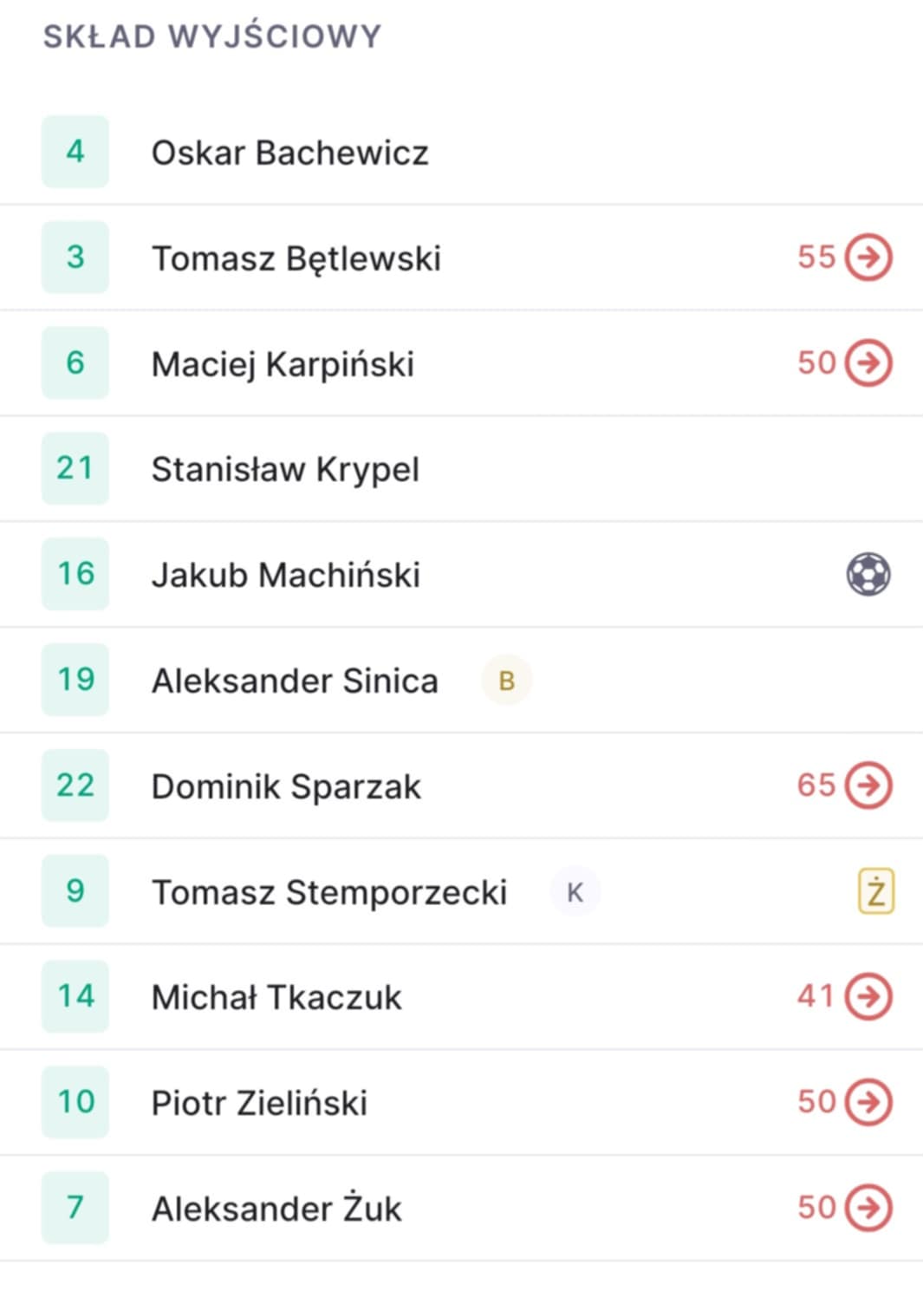Click the substitution icon for Maciej Karpiński
The image size is (923, 1316).
868,362
